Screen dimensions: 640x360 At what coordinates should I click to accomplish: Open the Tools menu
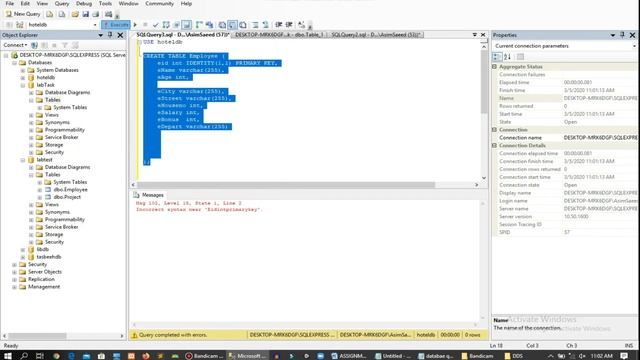point(105,4)
